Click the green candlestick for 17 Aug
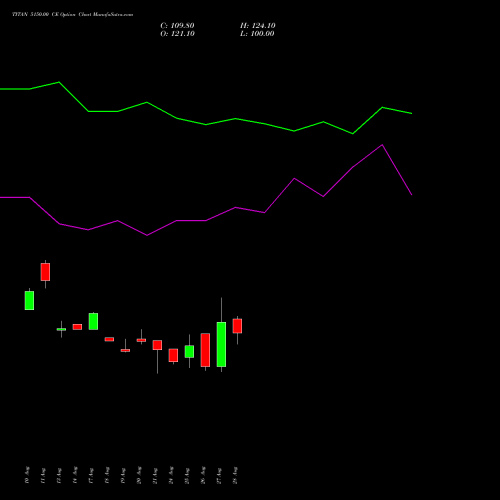Image resolution: width=500 pixels, height=500 pixels. [93, 321]
